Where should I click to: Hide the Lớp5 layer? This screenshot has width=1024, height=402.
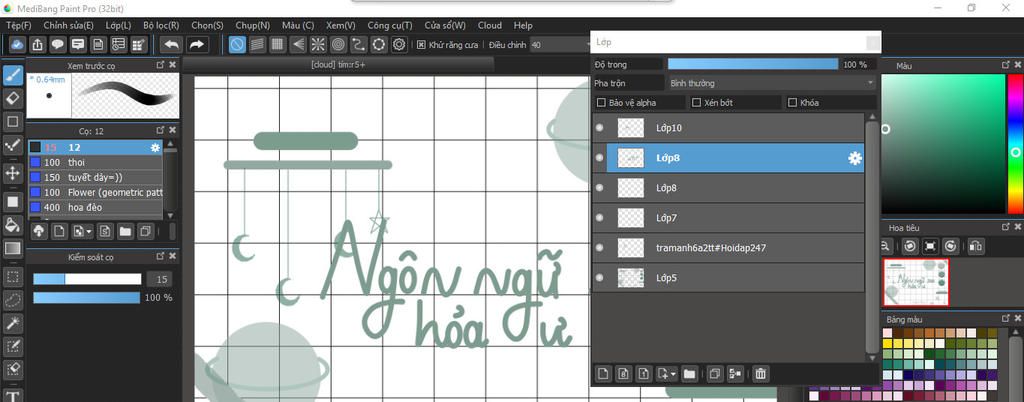(x=600, y=278)
